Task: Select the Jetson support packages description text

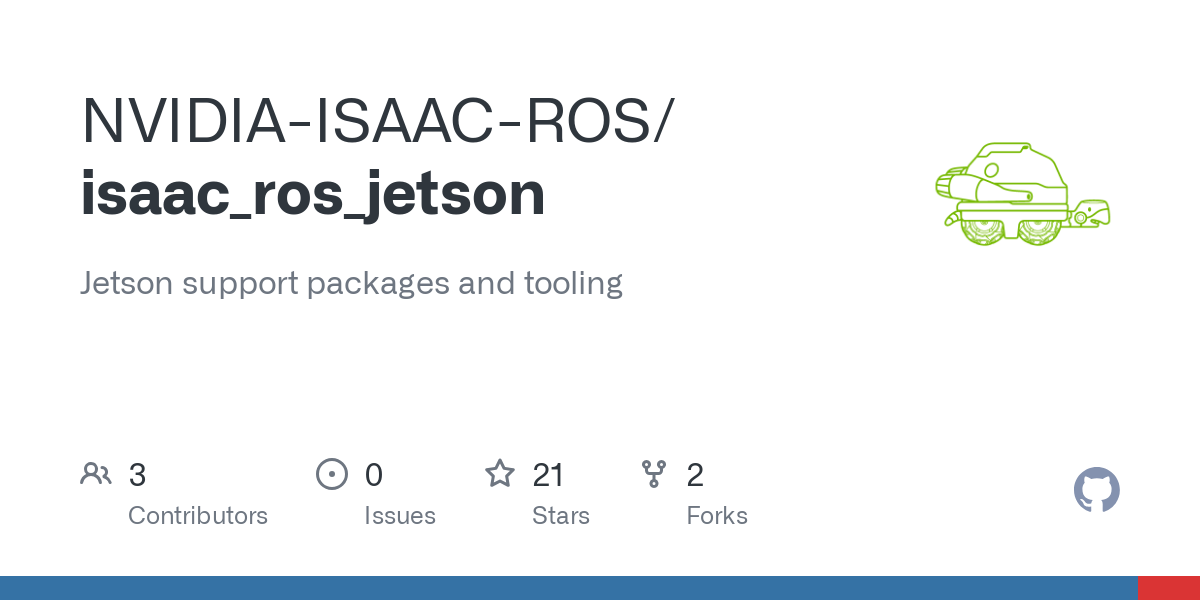Action: (x=351, y=283)
